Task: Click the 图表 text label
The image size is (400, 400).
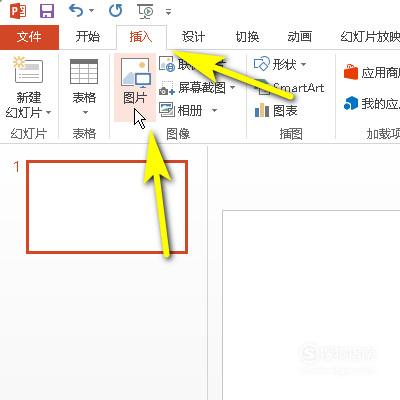Action: tap(285, 111)
